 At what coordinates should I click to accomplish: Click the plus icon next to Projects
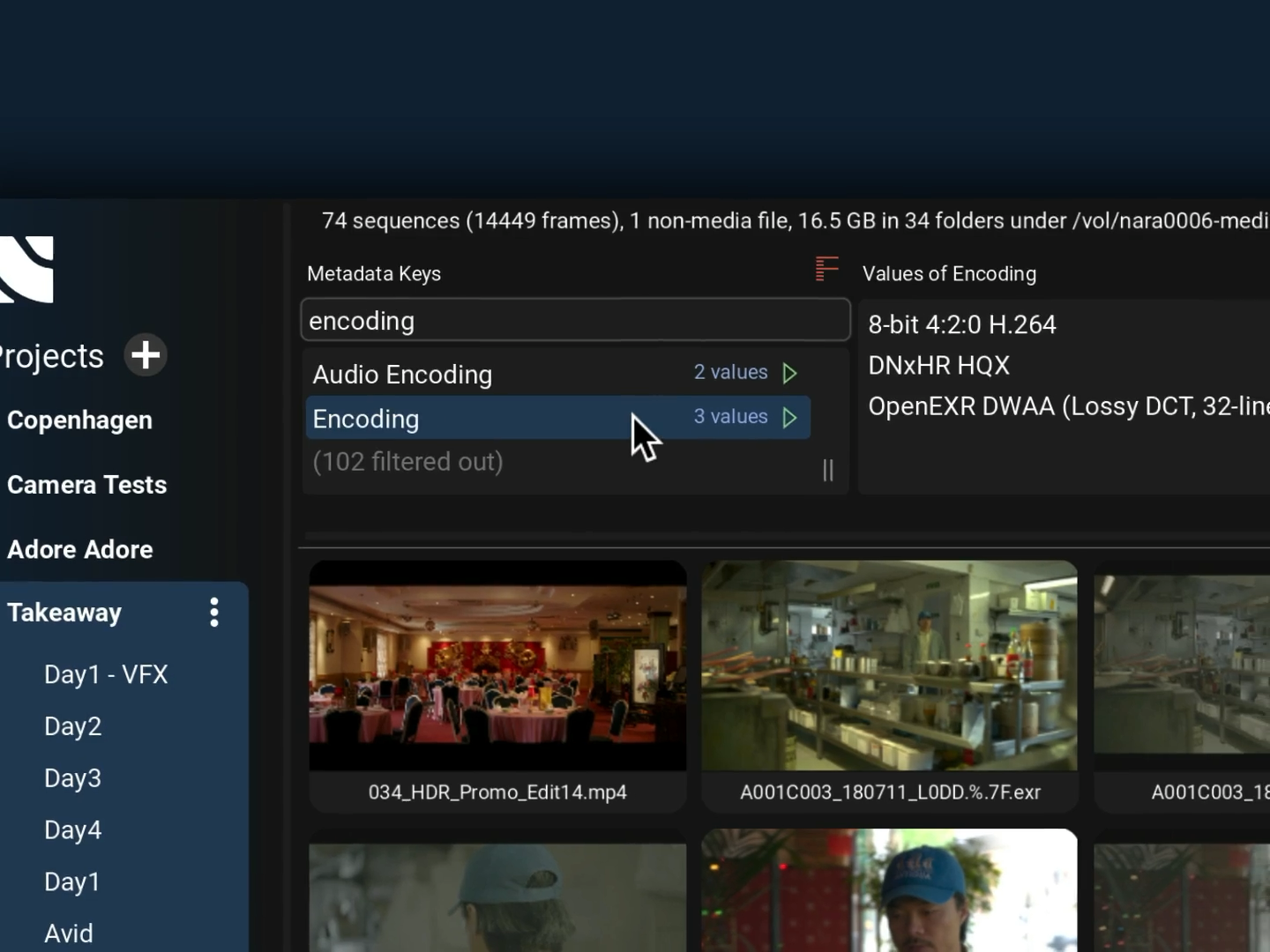point(145,355)
